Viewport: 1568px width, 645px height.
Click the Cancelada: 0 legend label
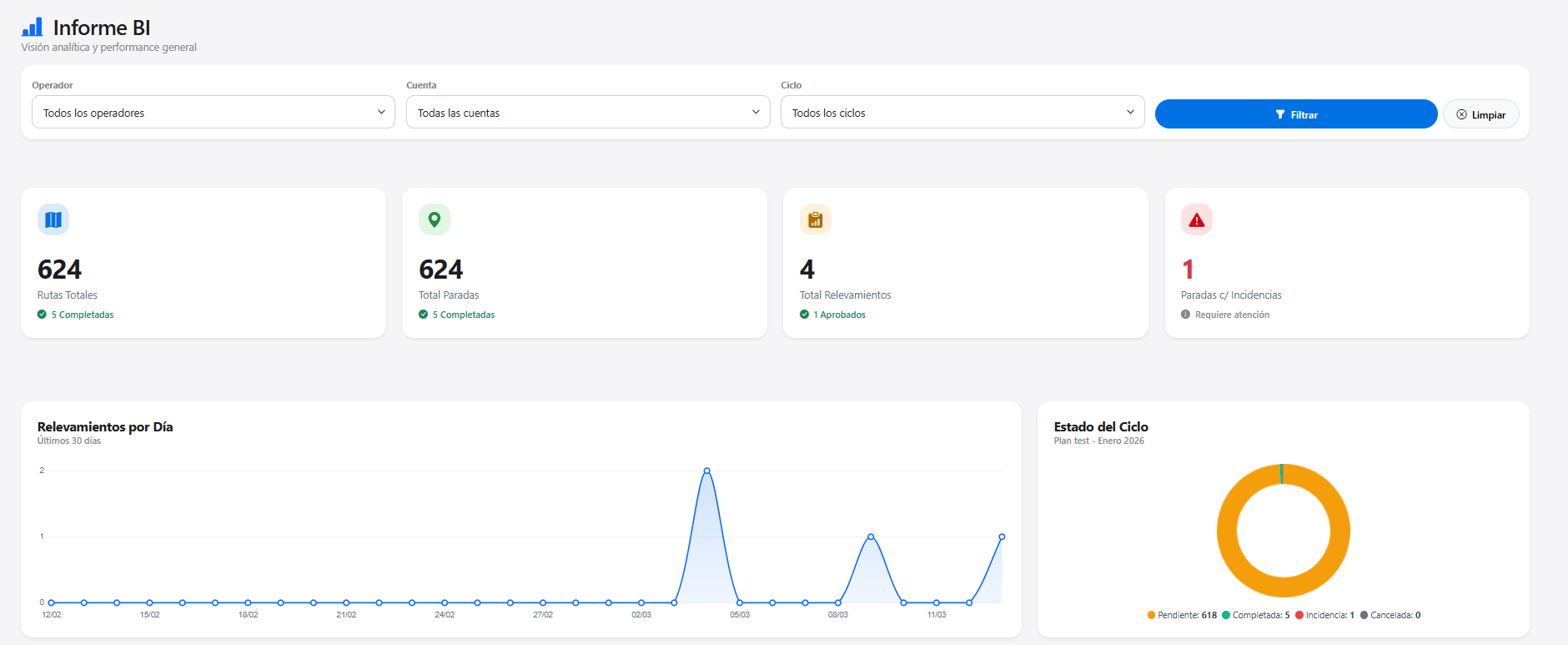[x=1395, y=615]
